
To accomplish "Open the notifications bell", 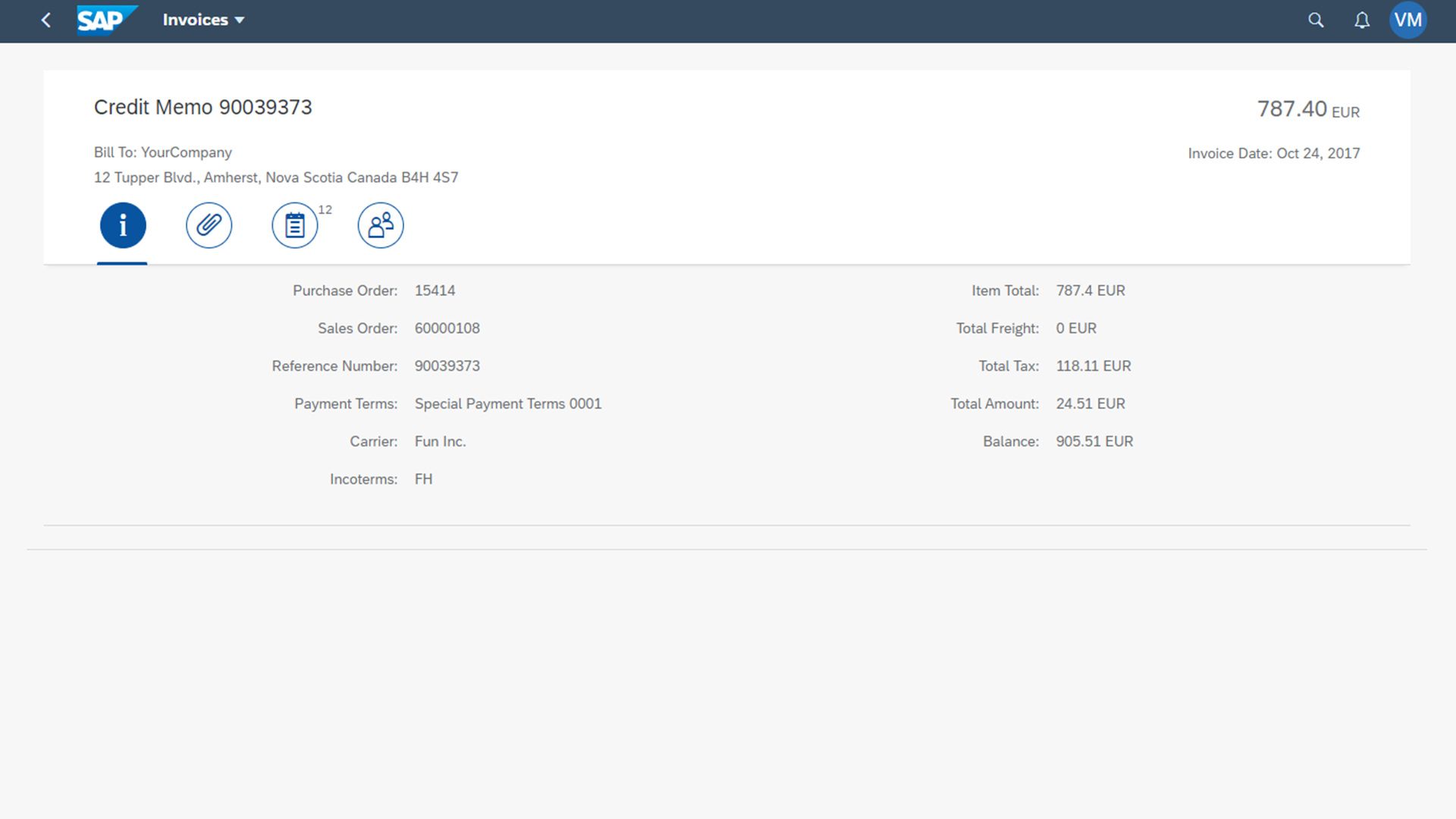I will [x=1362, y=20].
